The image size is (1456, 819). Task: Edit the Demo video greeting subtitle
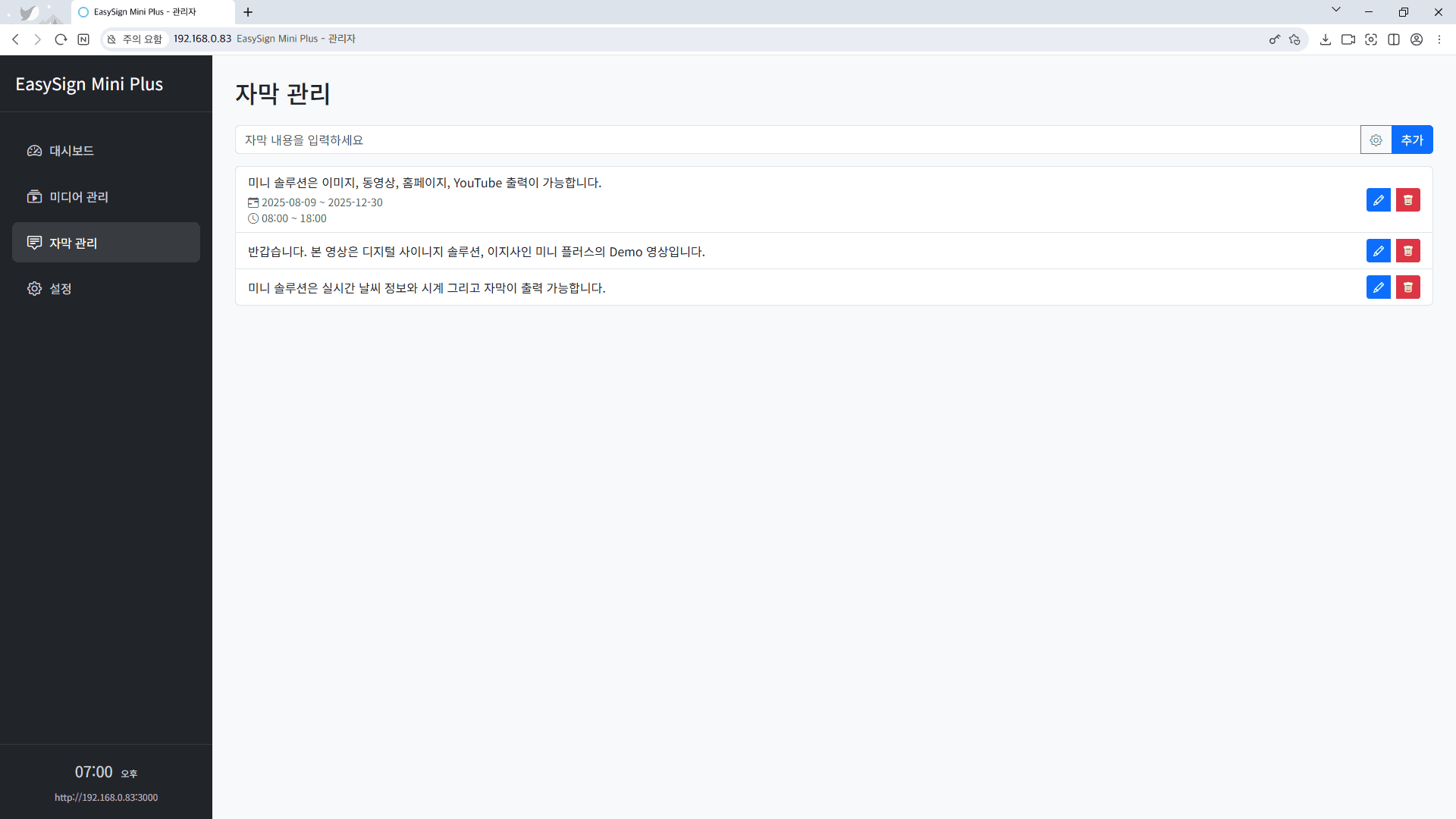pos(1378,251)
